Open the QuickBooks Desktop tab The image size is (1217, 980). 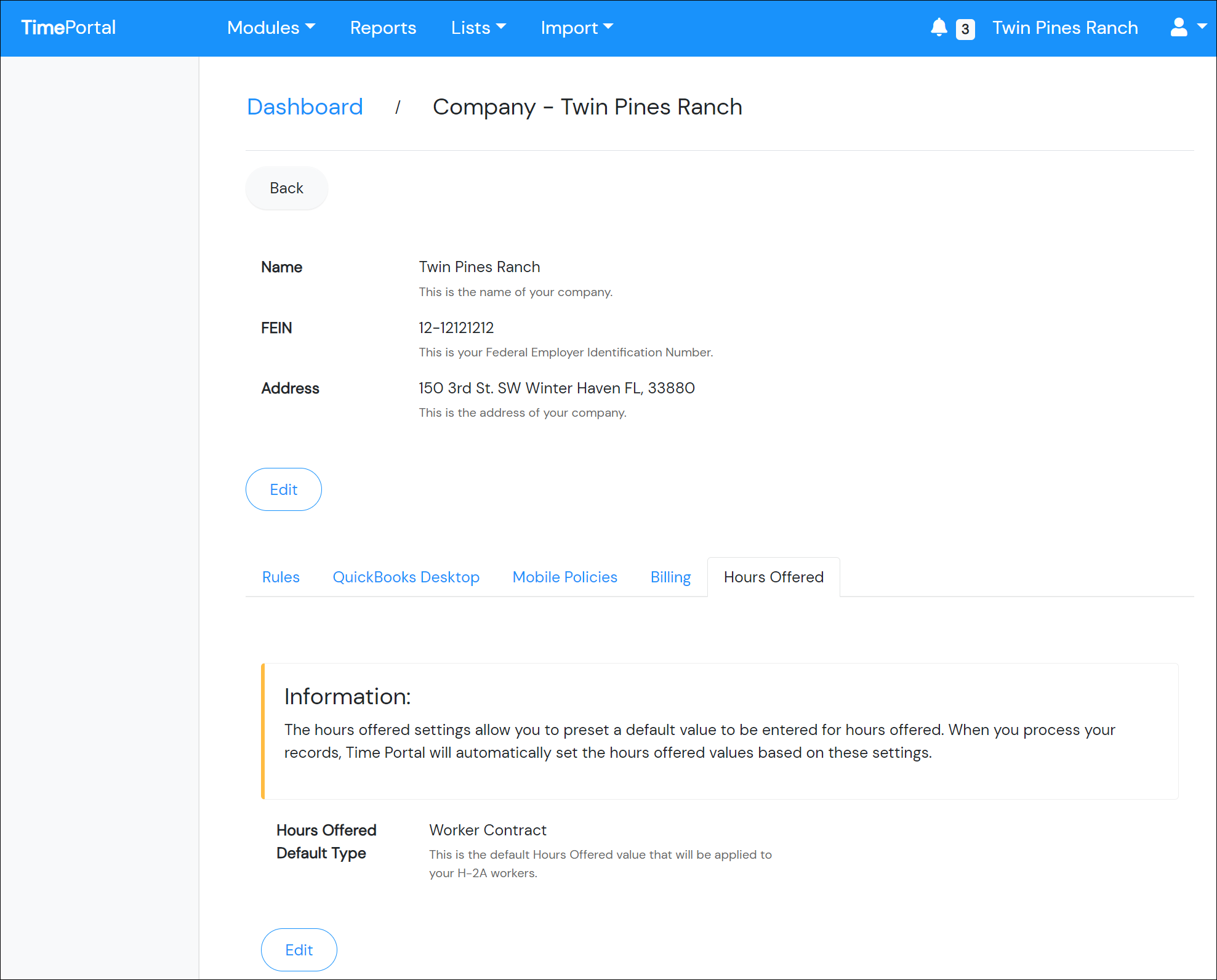[x=406, y=577]
